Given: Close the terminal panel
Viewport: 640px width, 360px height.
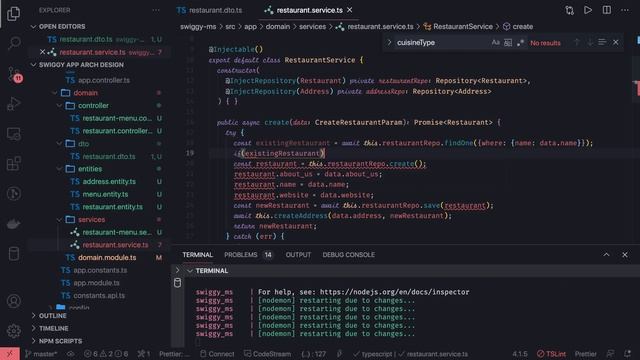Looking at the screenshot, I should pos(625,255).
